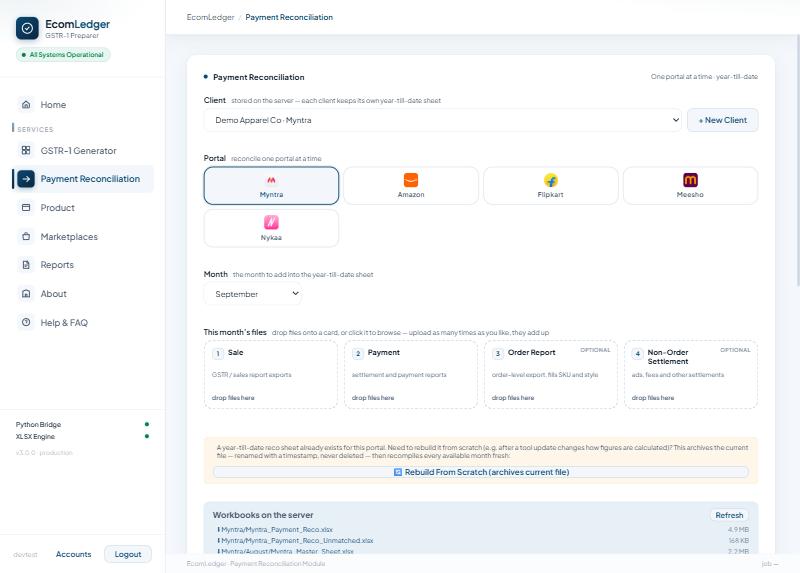Screen dimensions: 800x573
Task: Click the Home house icon
Action: (26, 105)
